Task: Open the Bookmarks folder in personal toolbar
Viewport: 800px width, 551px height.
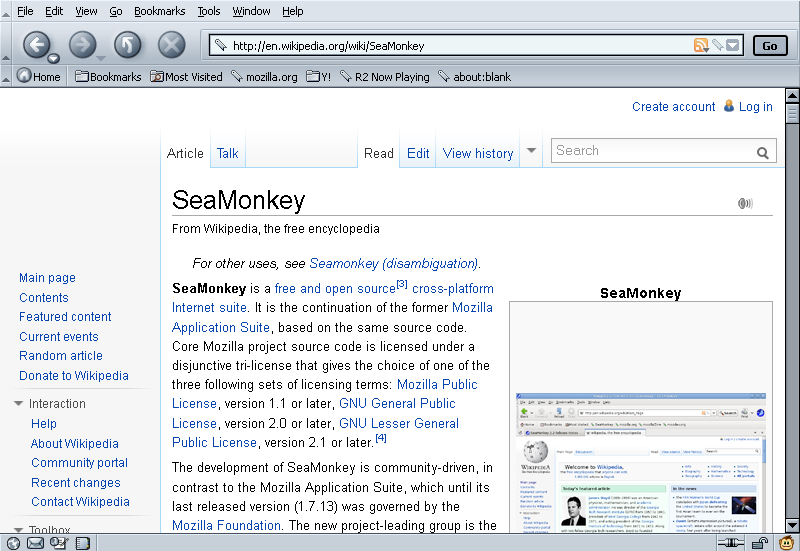Action: tap(108, 77)
